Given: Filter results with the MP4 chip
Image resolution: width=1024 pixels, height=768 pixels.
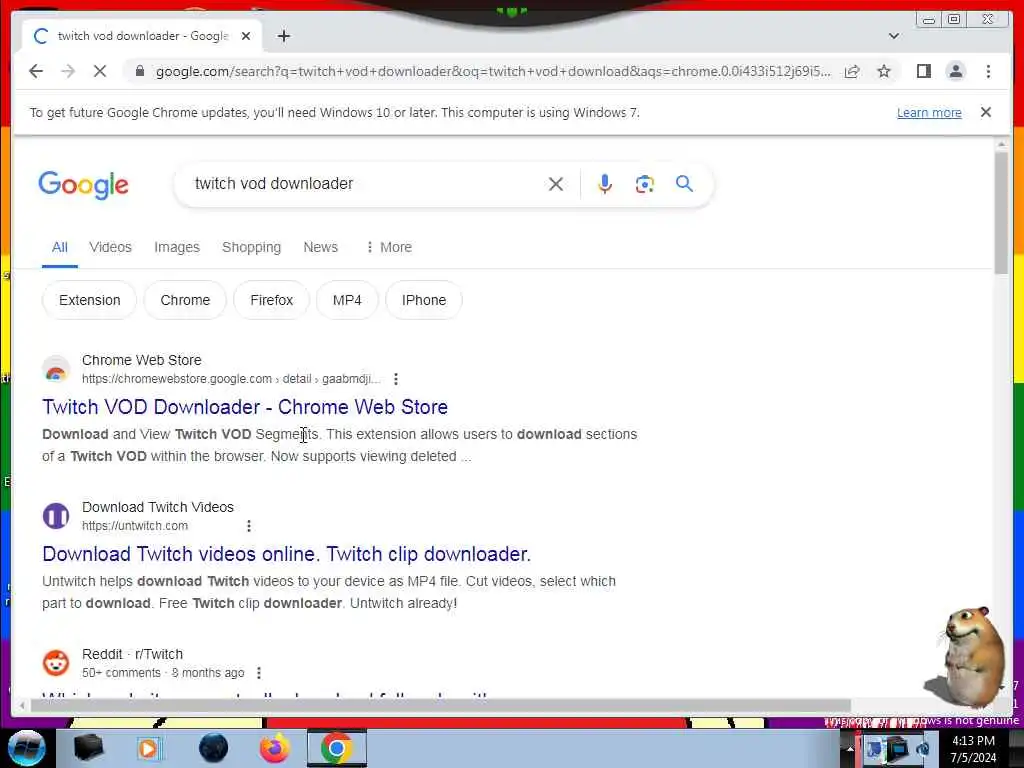Looking at the screenshot, I should (x=347, y=300).
